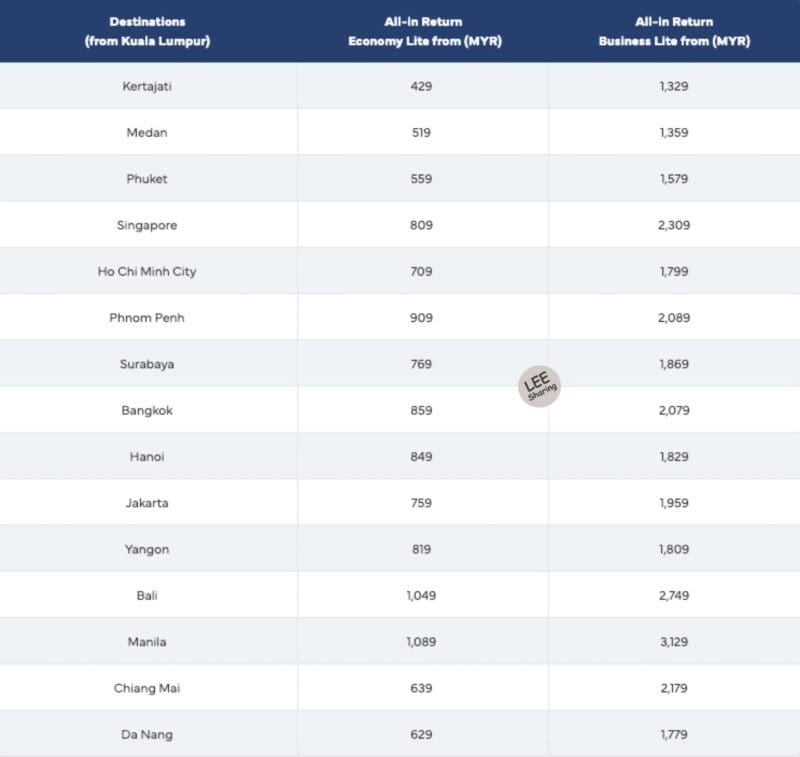Click Medan economy fare 519
This screenshot has width=800, height=757.
click(421, 133)
